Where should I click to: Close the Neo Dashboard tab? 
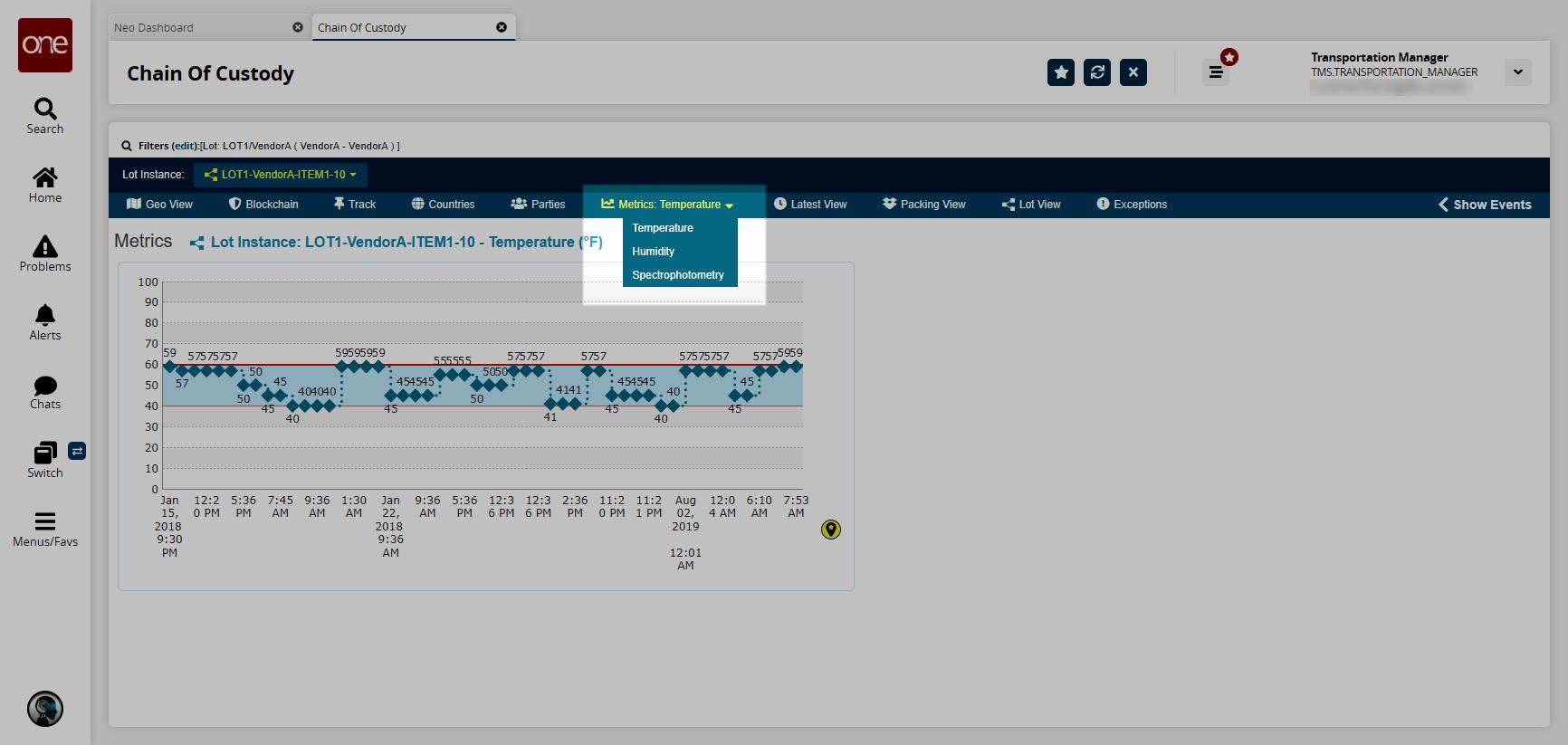point(298,27)
